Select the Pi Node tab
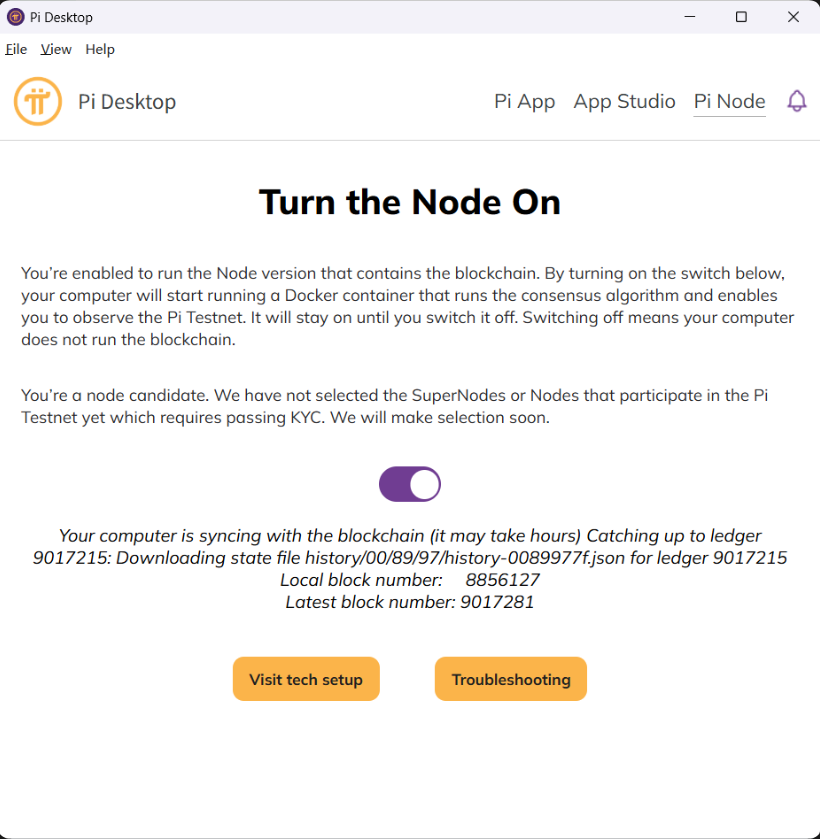Viewport: 820px width, 839px height. coord(730,101)
